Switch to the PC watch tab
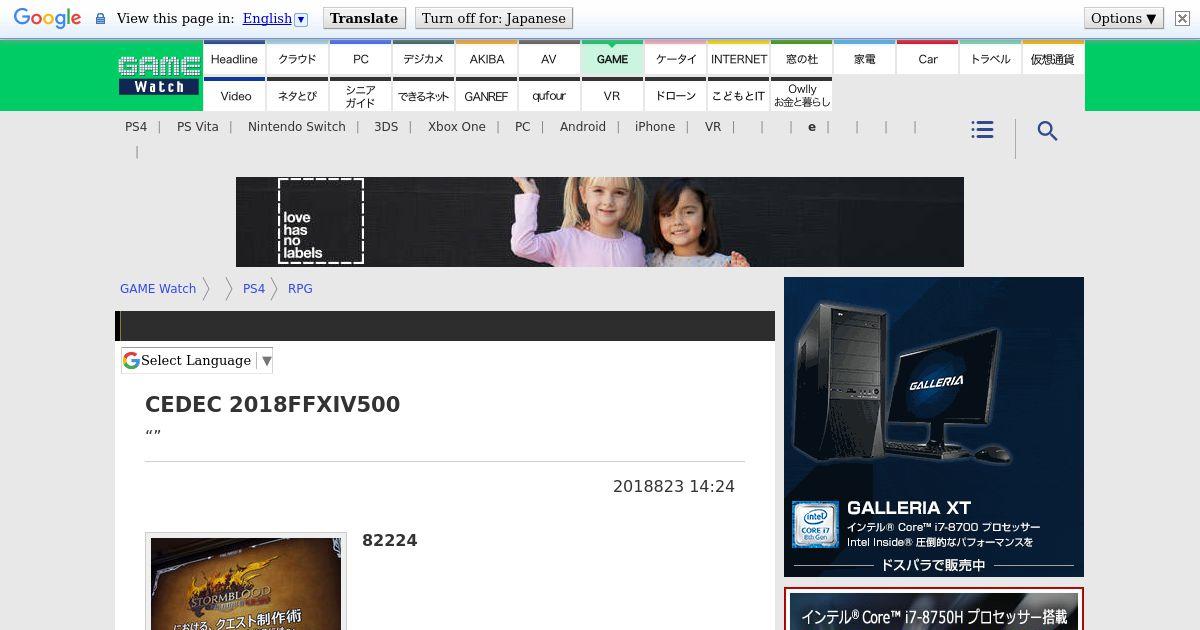1200x630 pixels. 360,58
